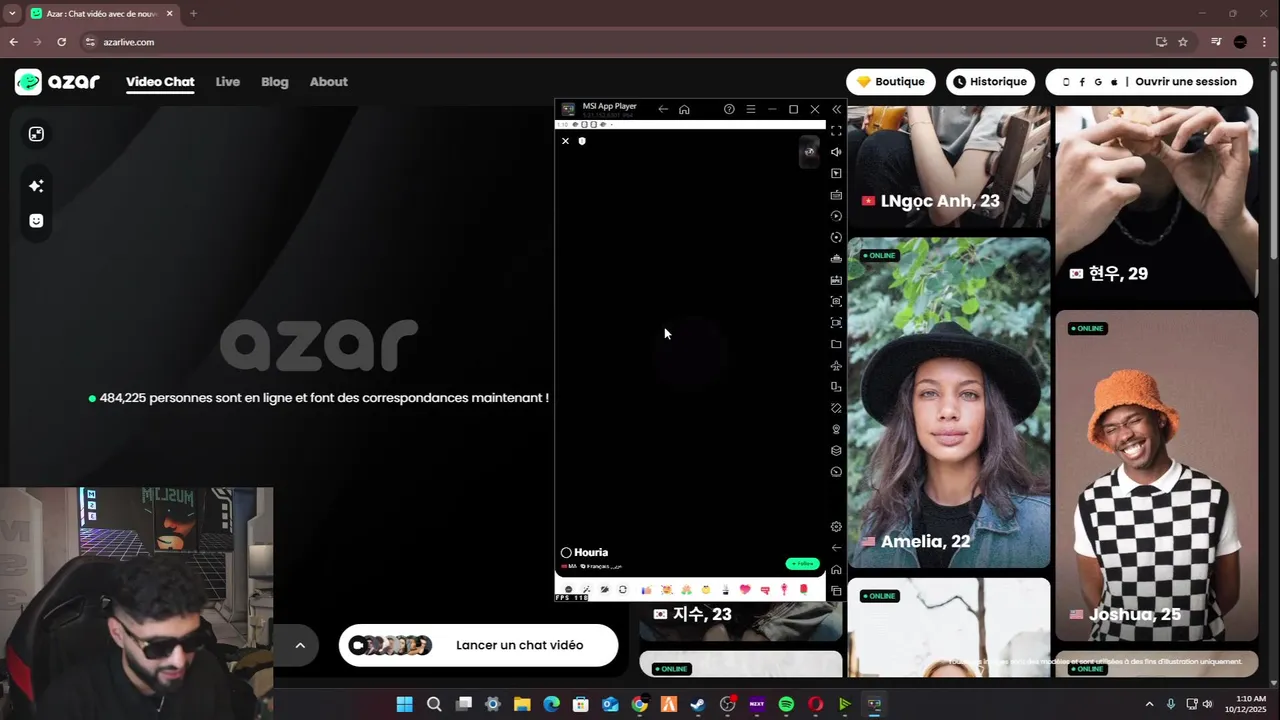Go back in MSI App Player title bar
The image size is (1280, 720).
tap(663, 109)
